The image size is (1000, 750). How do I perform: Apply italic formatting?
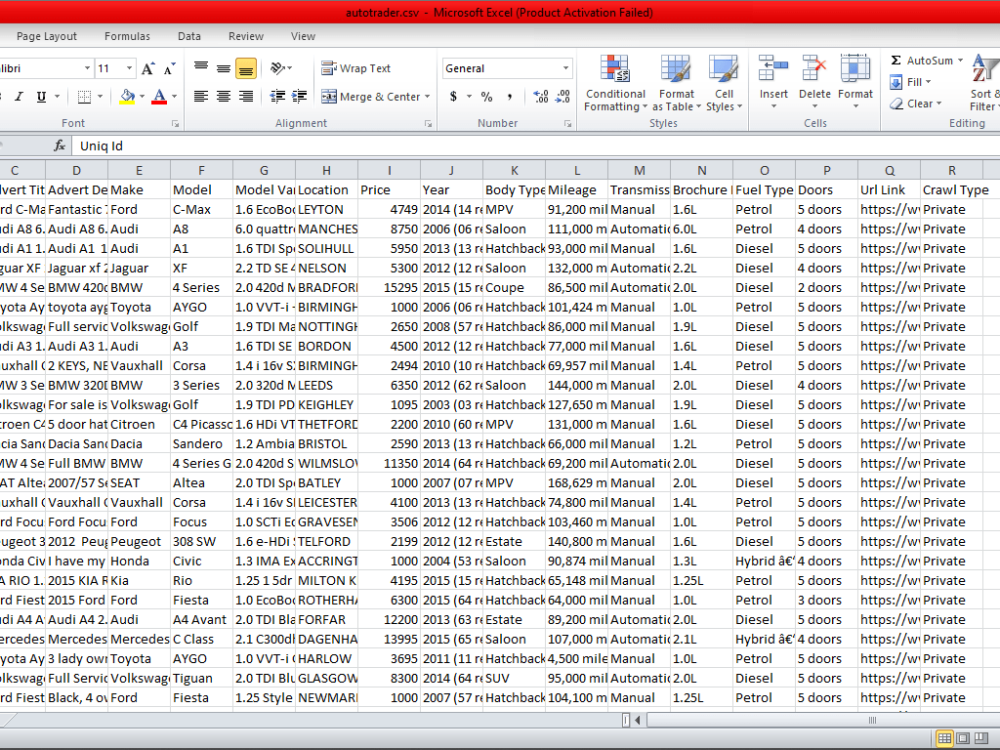[x=18, y=96]
